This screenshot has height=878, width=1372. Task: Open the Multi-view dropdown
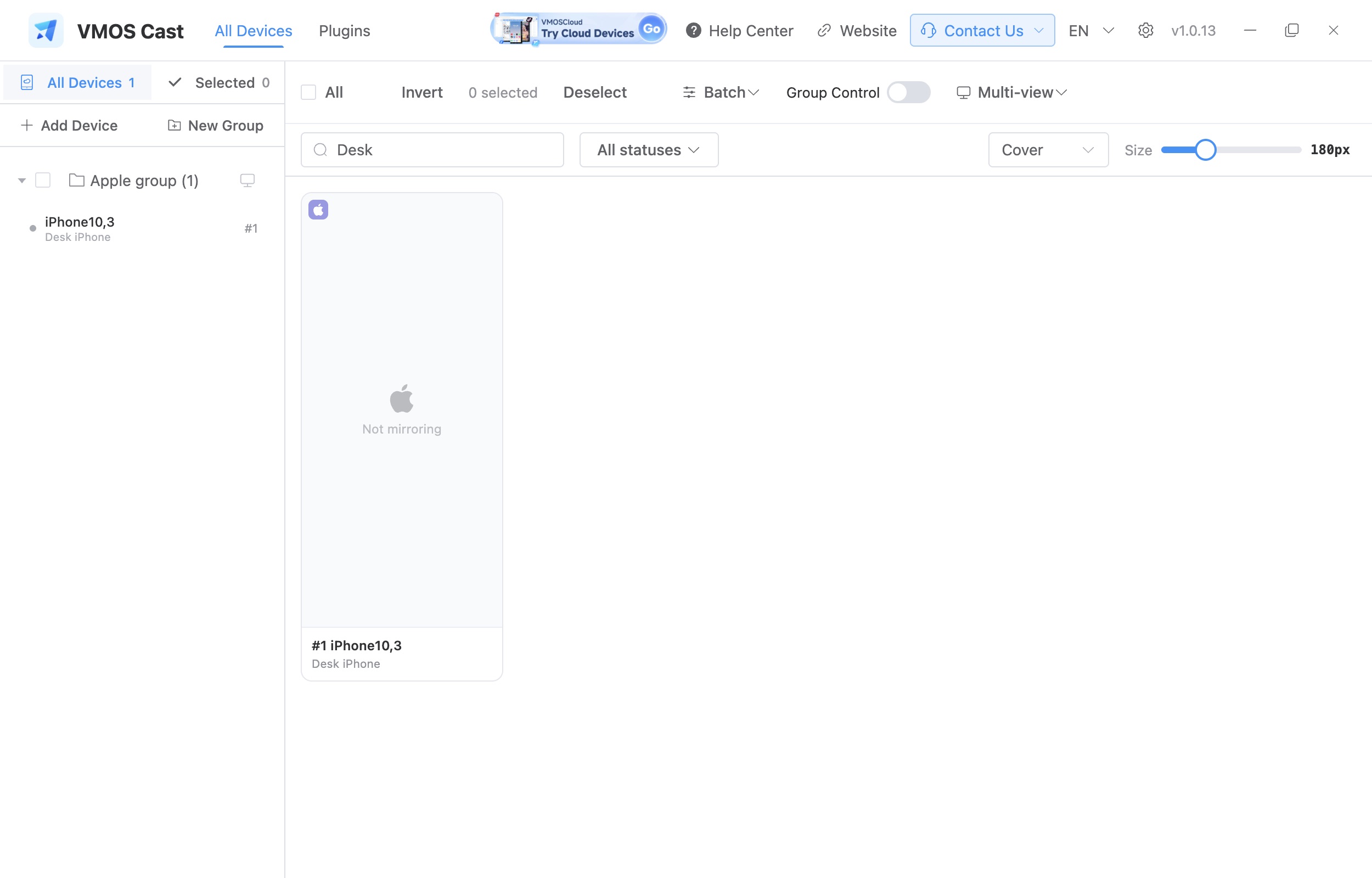[x=1012, y=92]
